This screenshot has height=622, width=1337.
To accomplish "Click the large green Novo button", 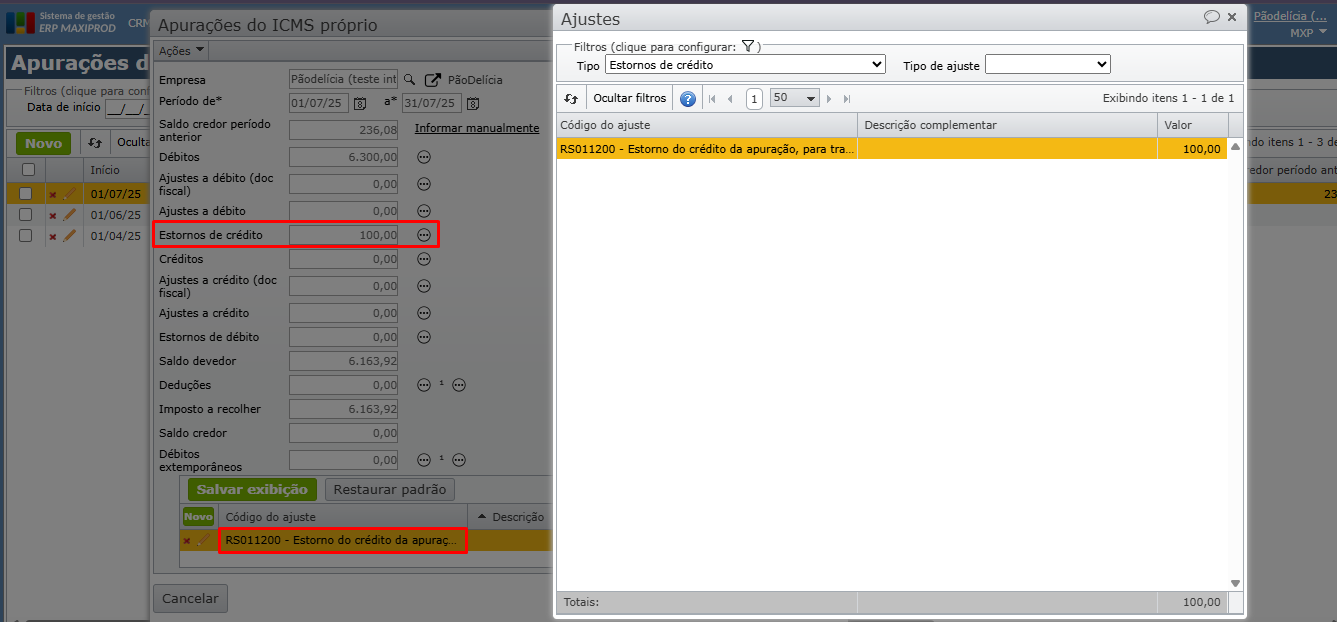I will tap(43, 143).
